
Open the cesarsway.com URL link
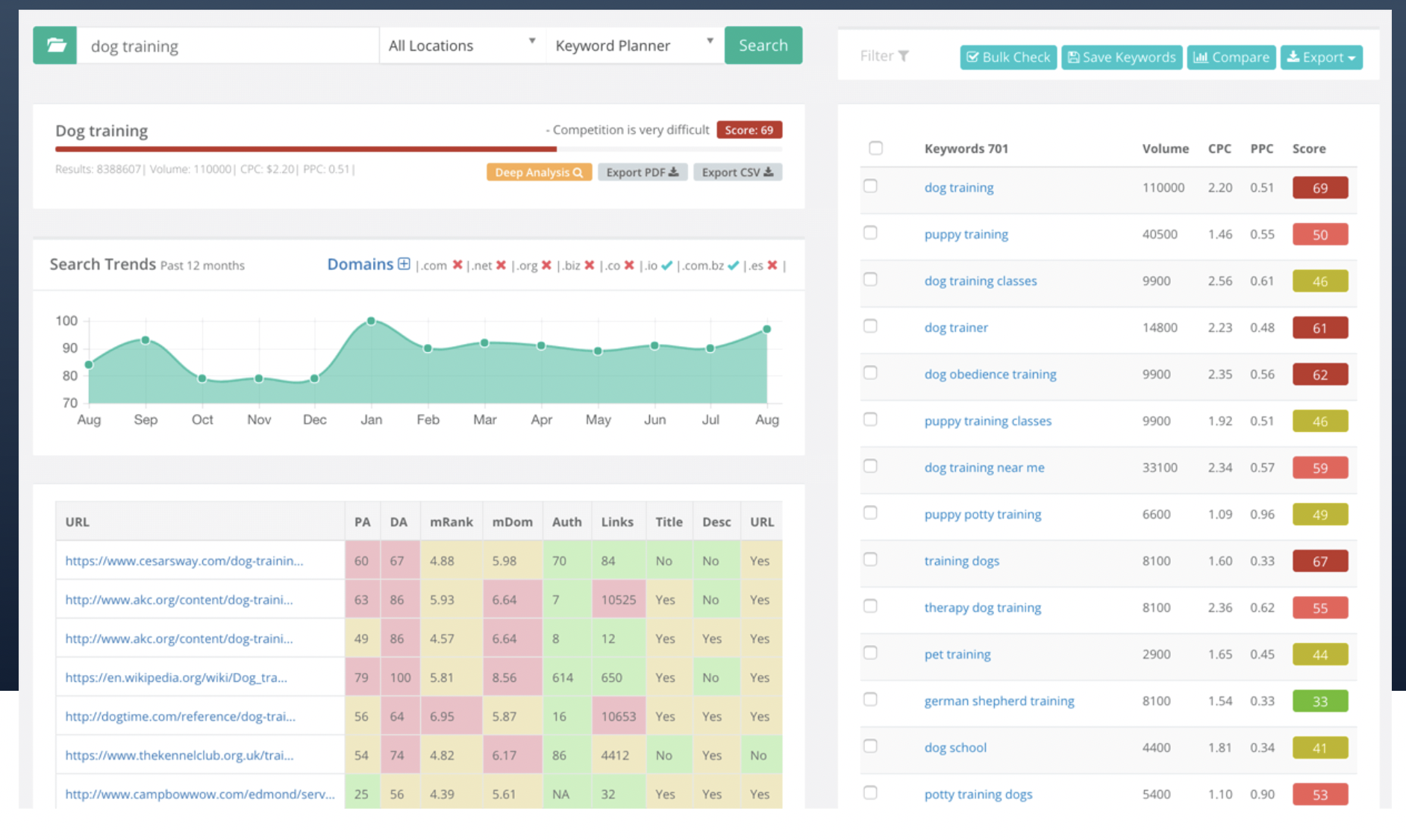pyautogui.click(x=184, y=561)
